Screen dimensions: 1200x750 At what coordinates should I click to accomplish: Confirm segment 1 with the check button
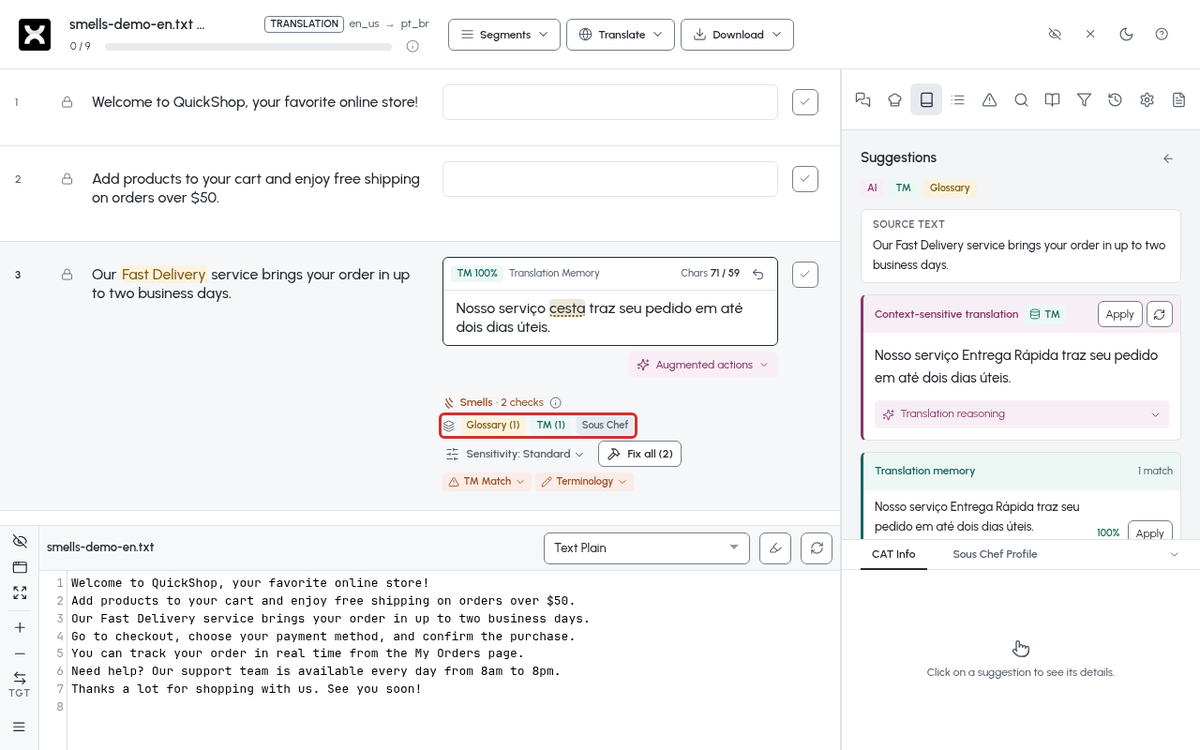click(805, 102)
